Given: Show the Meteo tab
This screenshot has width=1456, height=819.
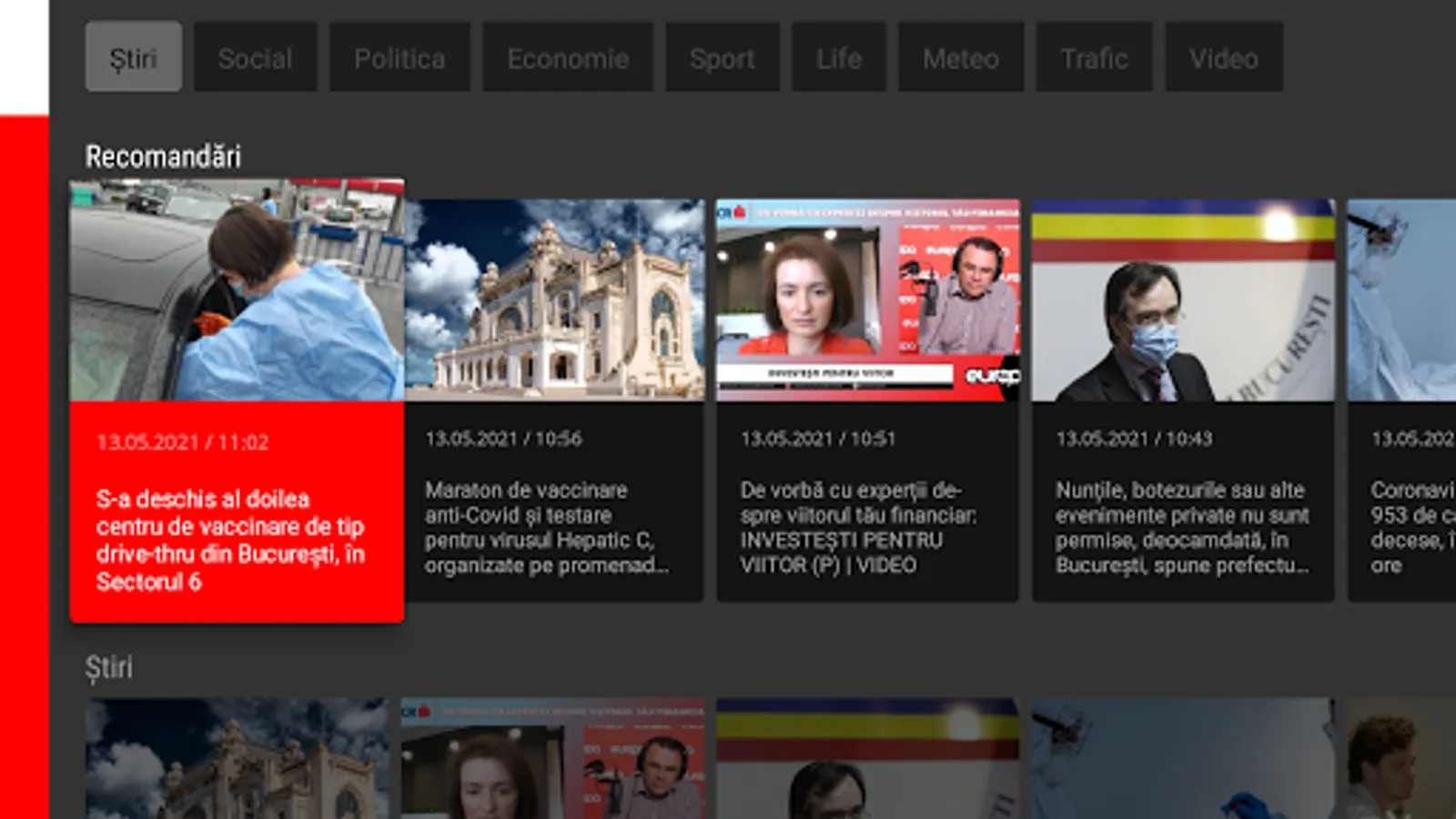Looking at the screenshot, I should (x=961, y=57).
